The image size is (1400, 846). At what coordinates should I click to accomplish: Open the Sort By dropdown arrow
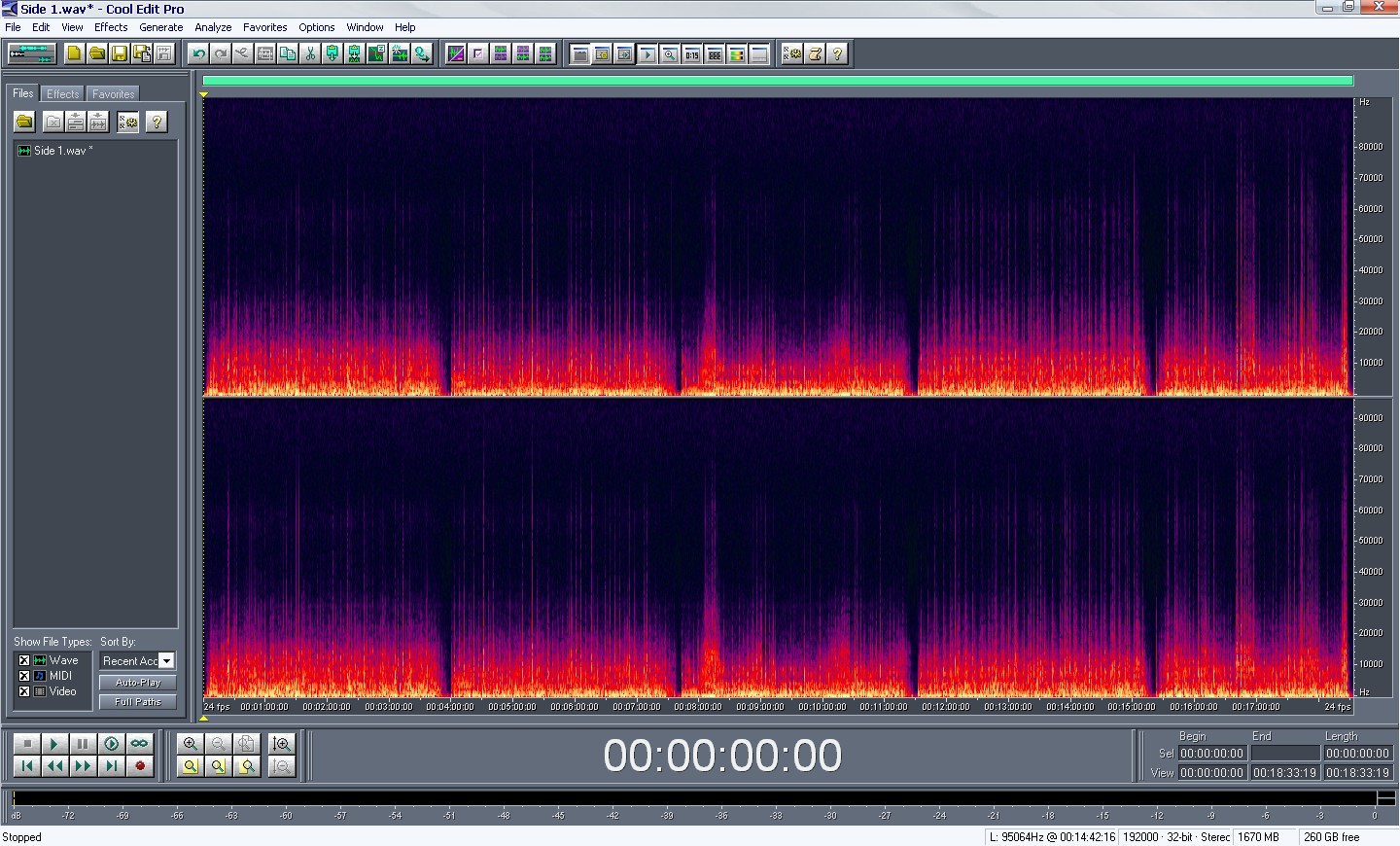pyautogui.click(x=166, y=661)
